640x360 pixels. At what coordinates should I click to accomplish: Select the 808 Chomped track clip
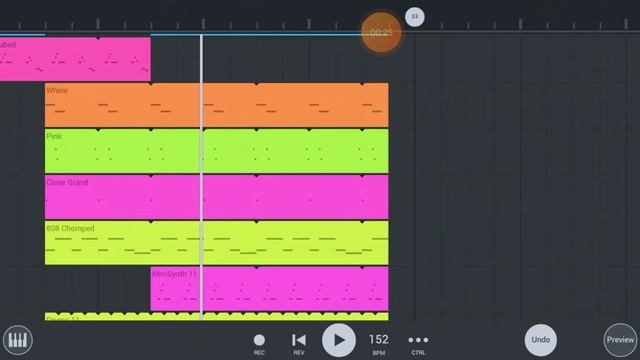(217, 243)
